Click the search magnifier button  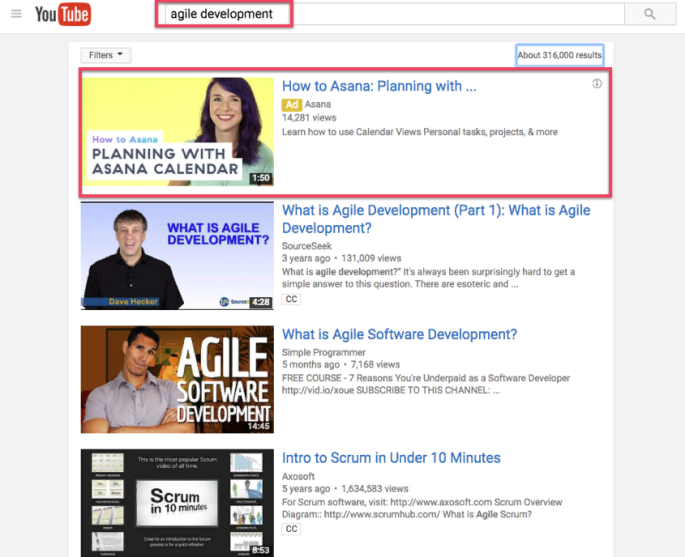point(650,14)
